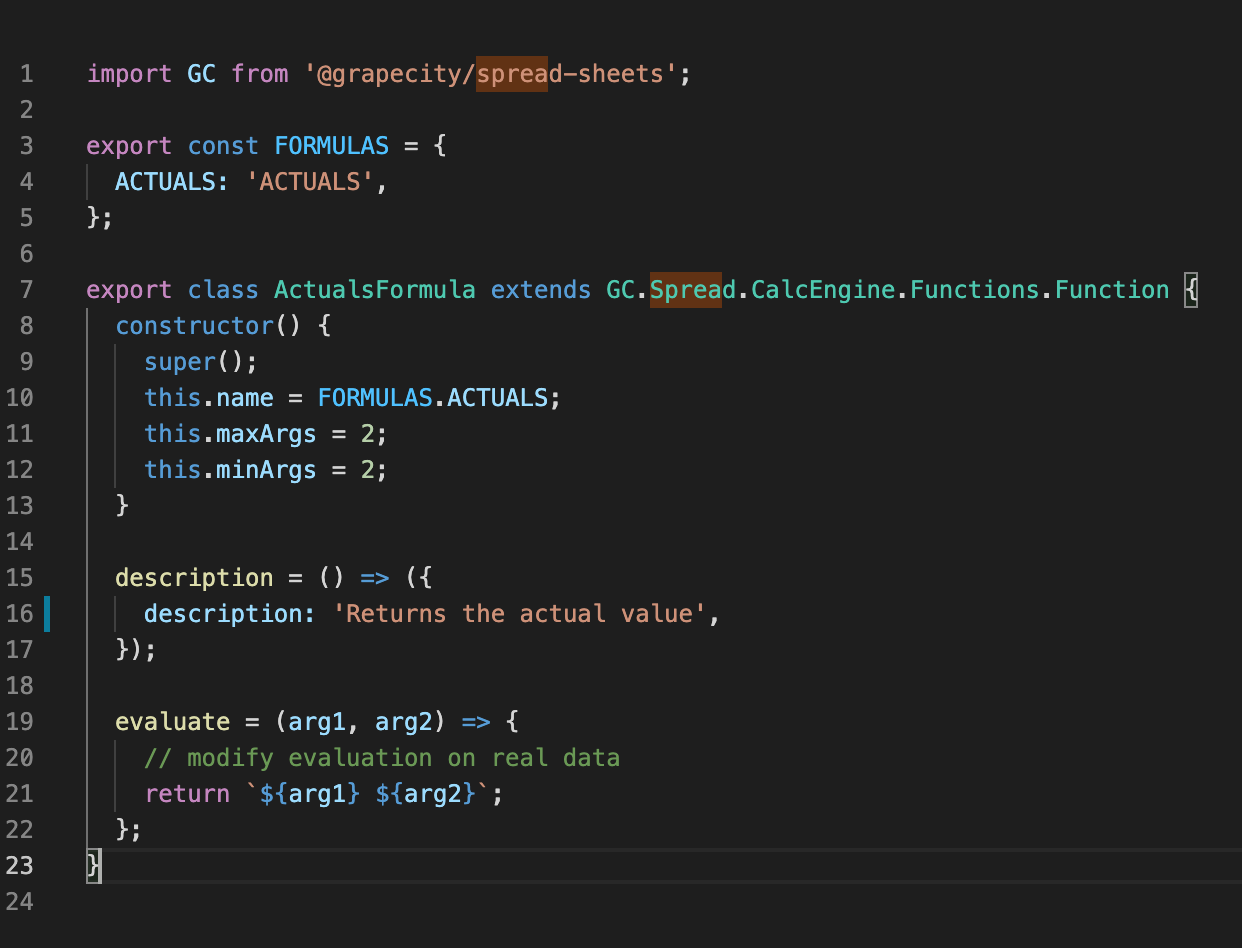Viewport: 1242px width, 948px height.
Task: Click FORMULAS in the const declaration on line 3
Action: click(x=331, y=145)
